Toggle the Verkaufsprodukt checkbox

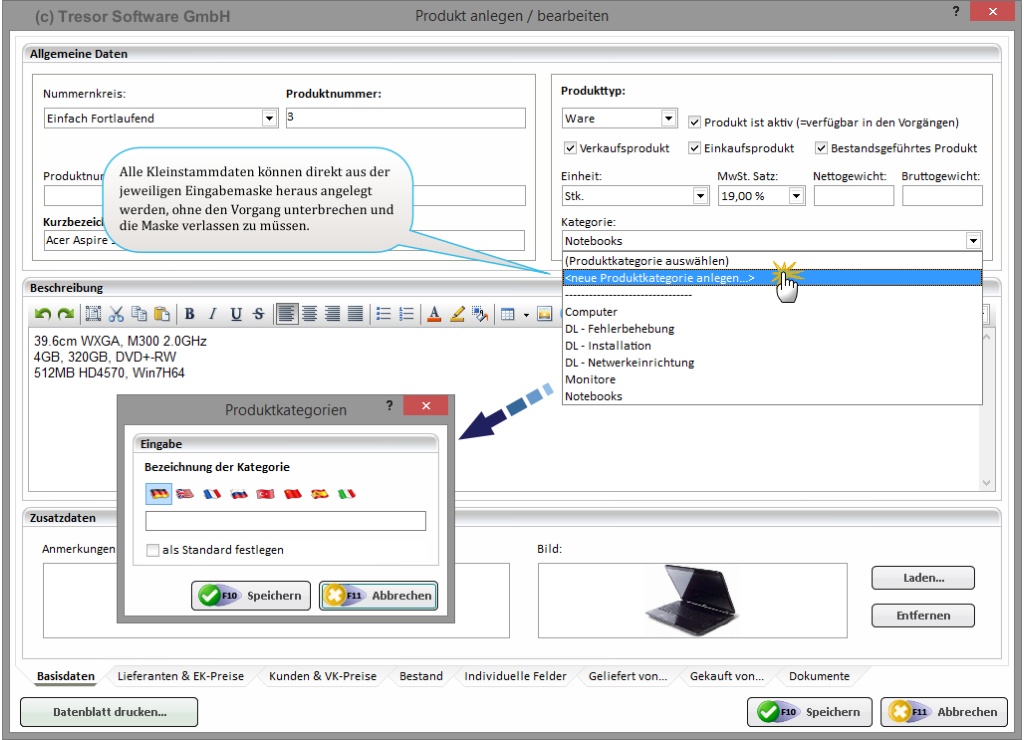tap(571, 148)
